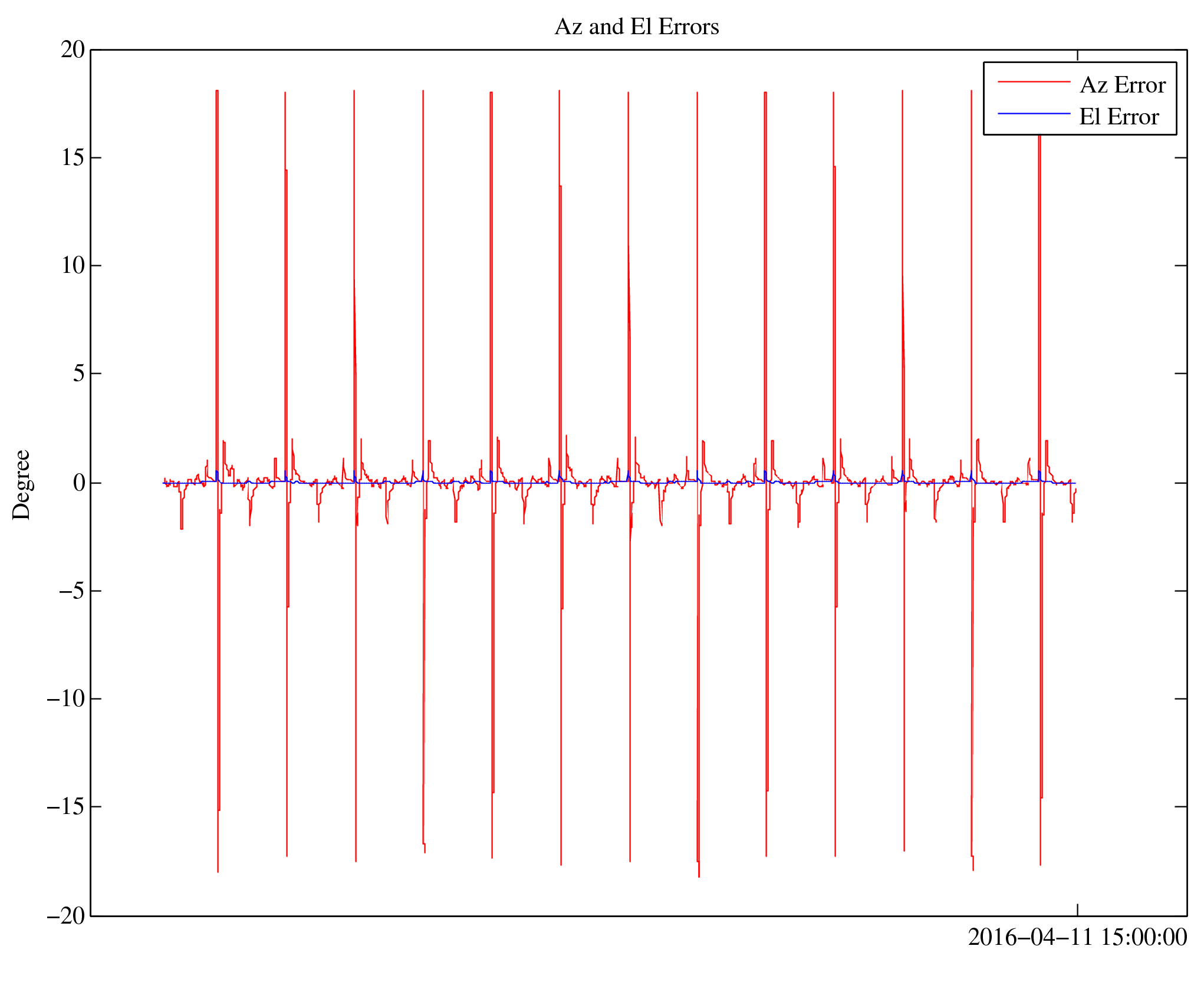Select the 'El Error' legend label
Viewport: 1204px width, 992px height.
[1119, 117]
